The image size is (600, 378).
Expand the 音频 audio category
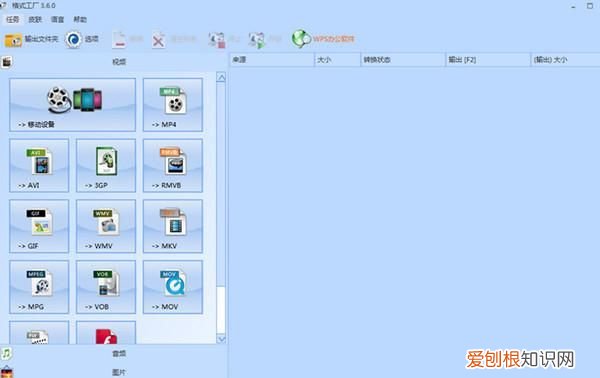pyautogui.click(x=114, y=353)
